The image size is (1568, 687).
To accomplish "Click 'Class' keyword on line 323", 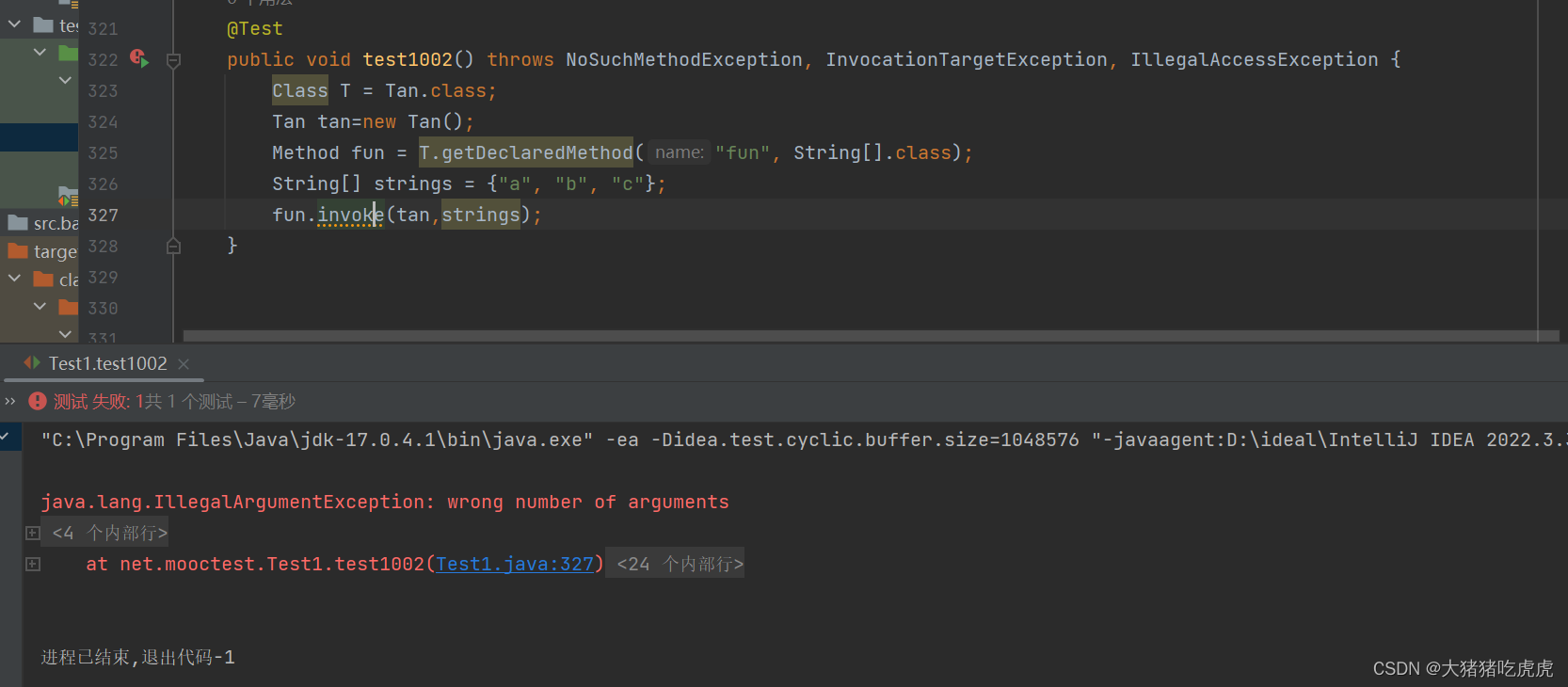I will [x=300, y=90].
